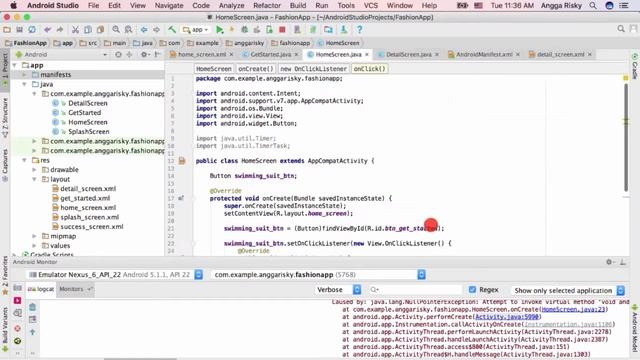Viewport: 640px width, 360px height.
Task: Click the Synchronize toolbar icon
Action: (32, 29)
